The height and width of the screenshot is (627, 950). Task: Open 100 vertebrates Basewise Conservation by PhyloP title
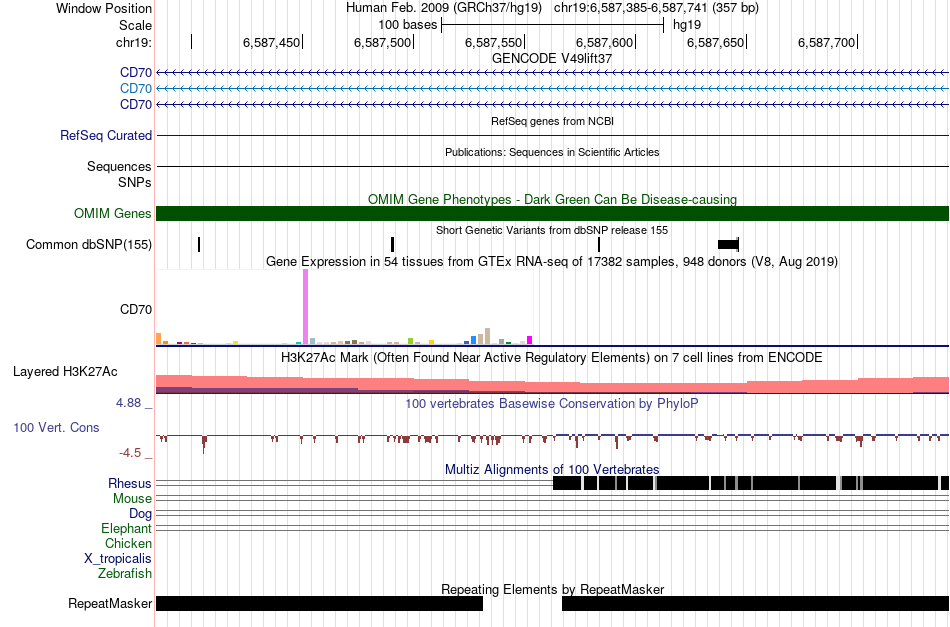pos(552,403)
